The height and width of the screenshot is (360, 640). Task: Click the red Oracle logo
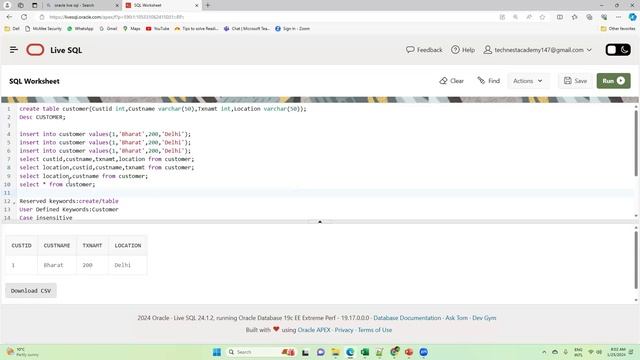(35, 50)
